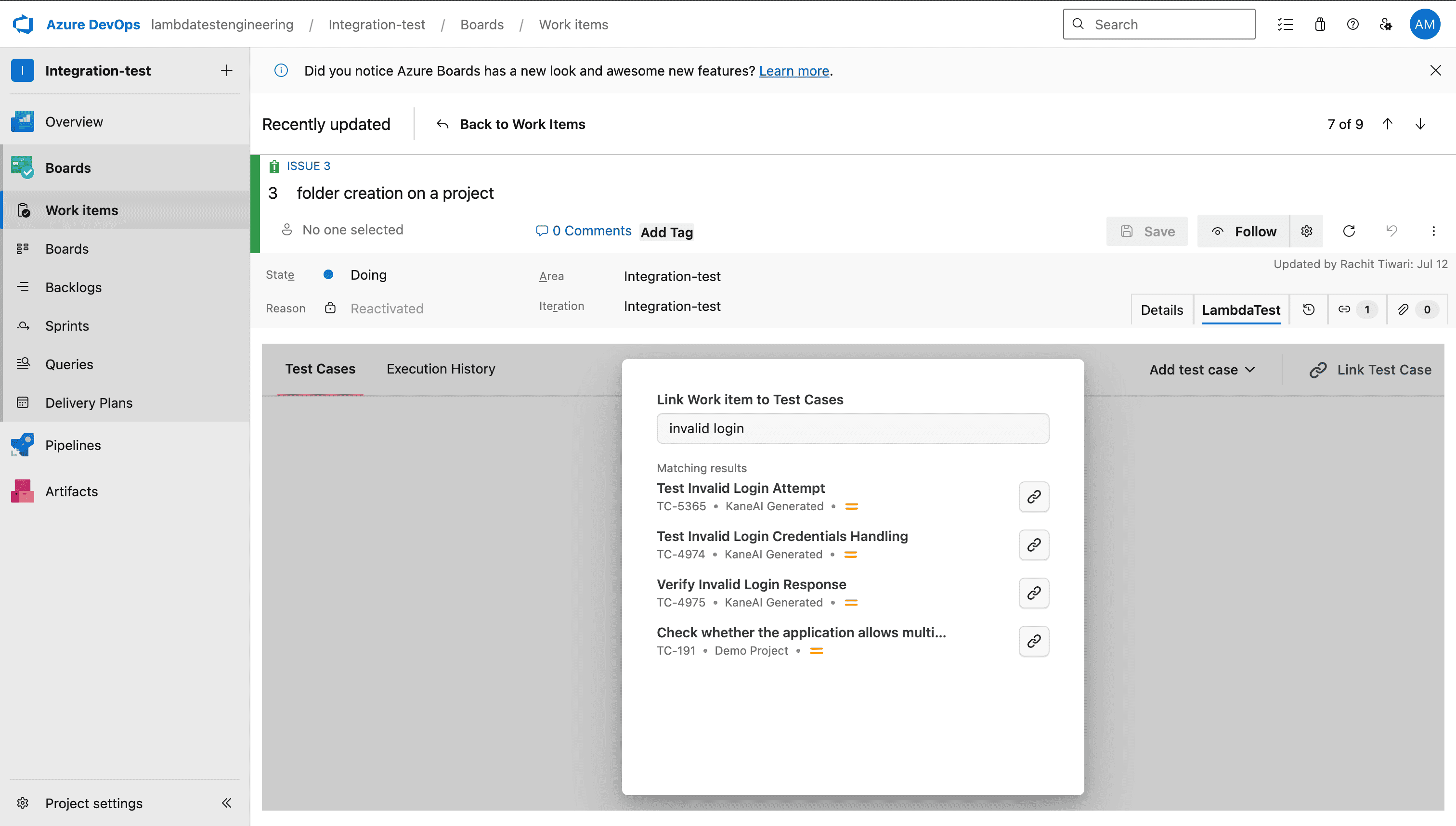Image resolution: width=1456 pixels, height=826 pixels.
Task: Open the History tab clock icon
Action: [x=1309, y=309]
